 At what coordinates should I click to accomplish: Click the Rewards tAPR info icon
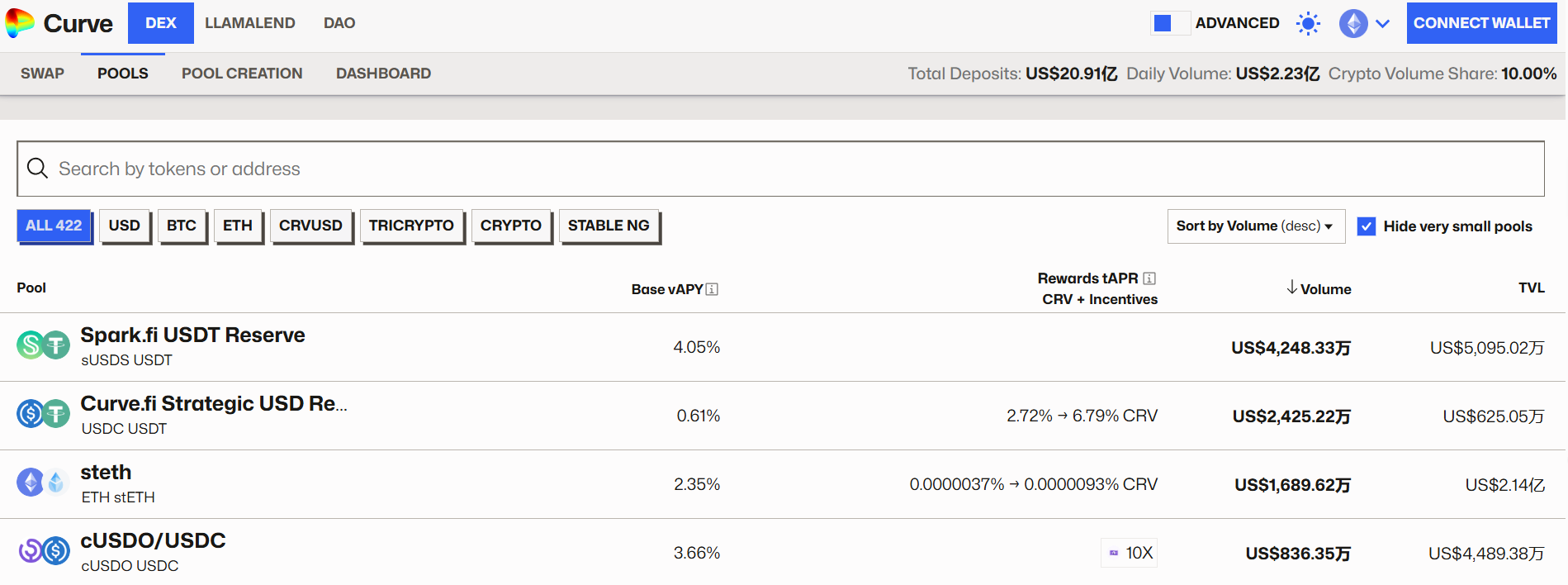click(x=1149, y=278)
